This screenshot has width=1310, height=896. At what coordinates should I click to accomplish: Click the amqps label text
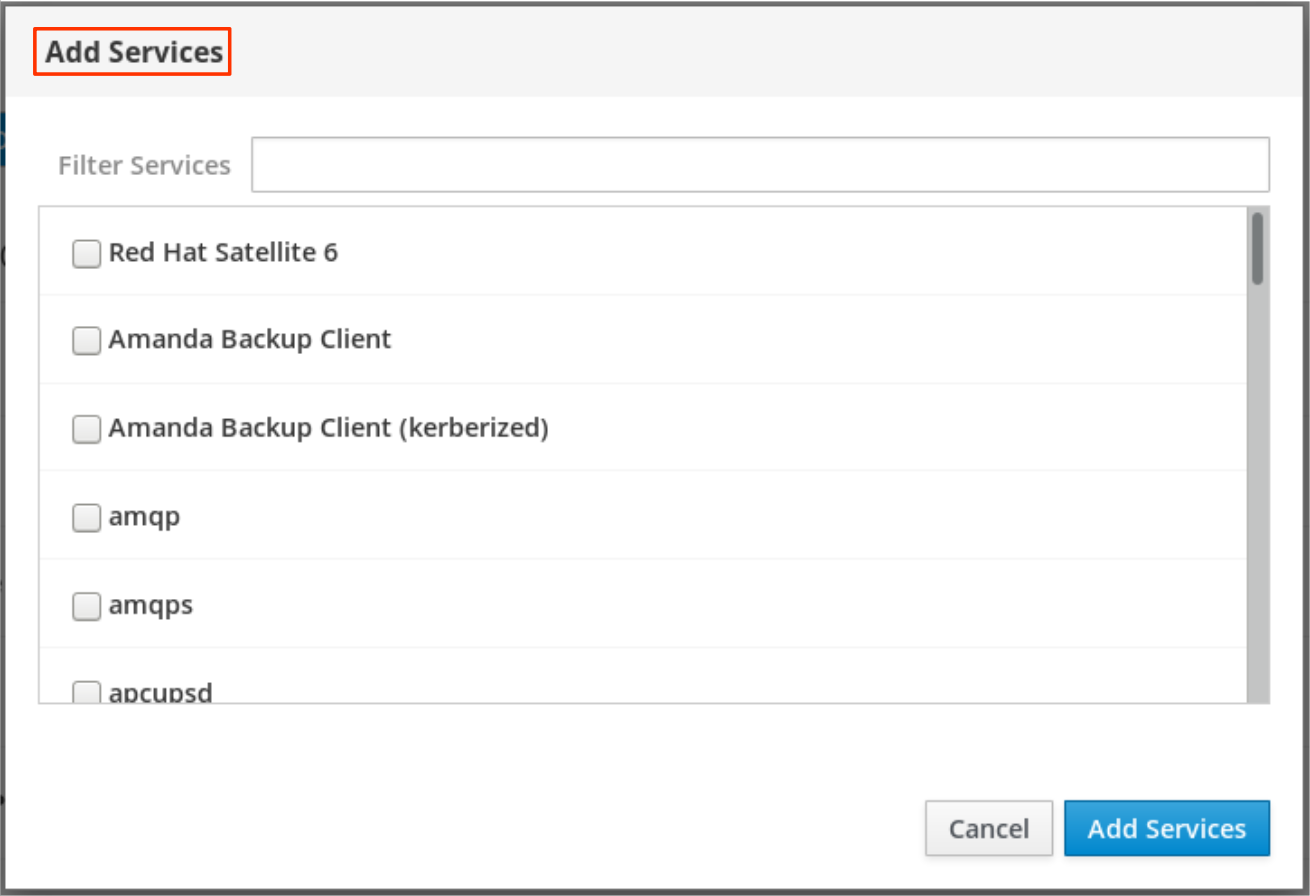click(x=150, y=606)
